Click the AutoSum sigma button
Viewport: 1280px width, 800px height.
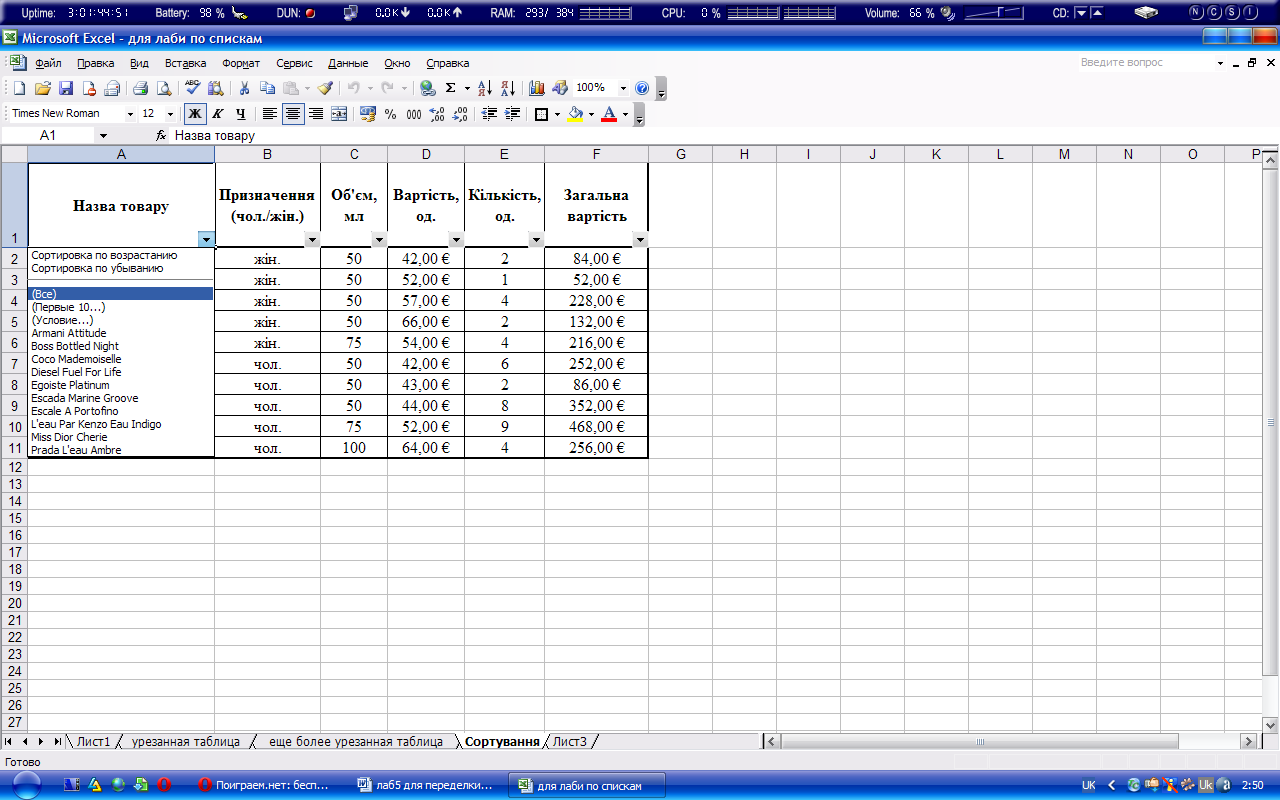coord(450,88)
